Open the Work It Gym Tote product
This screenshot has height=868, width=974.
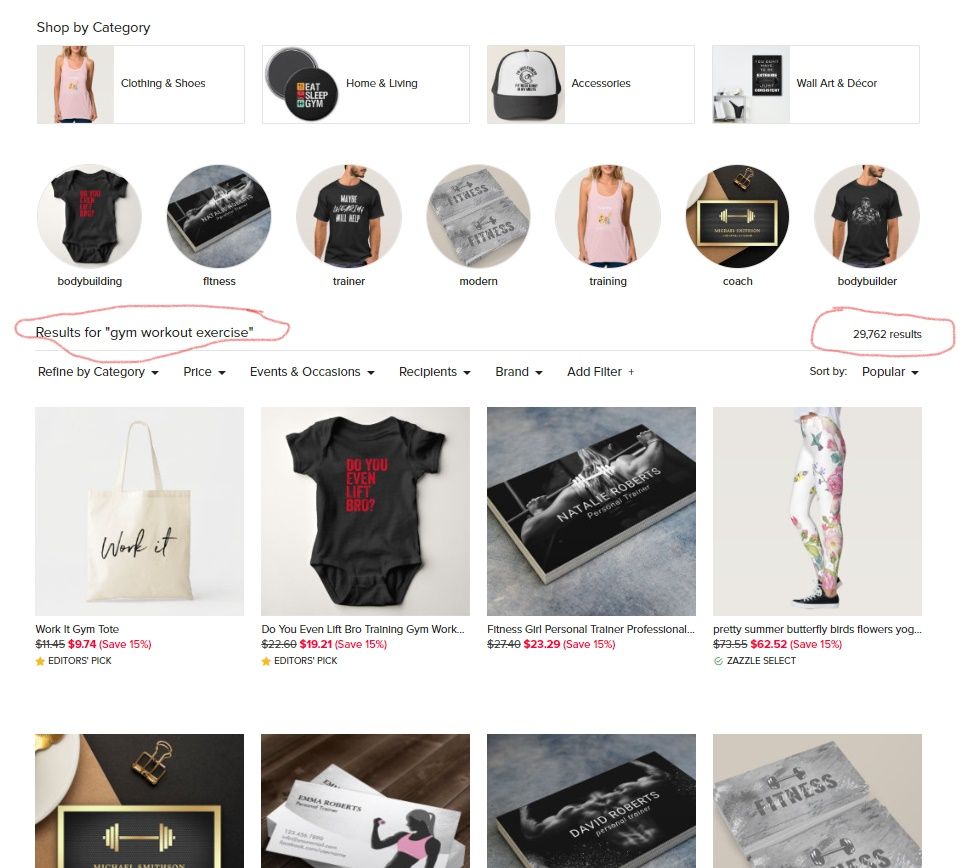pyautogui.click(x=139, y=511)
